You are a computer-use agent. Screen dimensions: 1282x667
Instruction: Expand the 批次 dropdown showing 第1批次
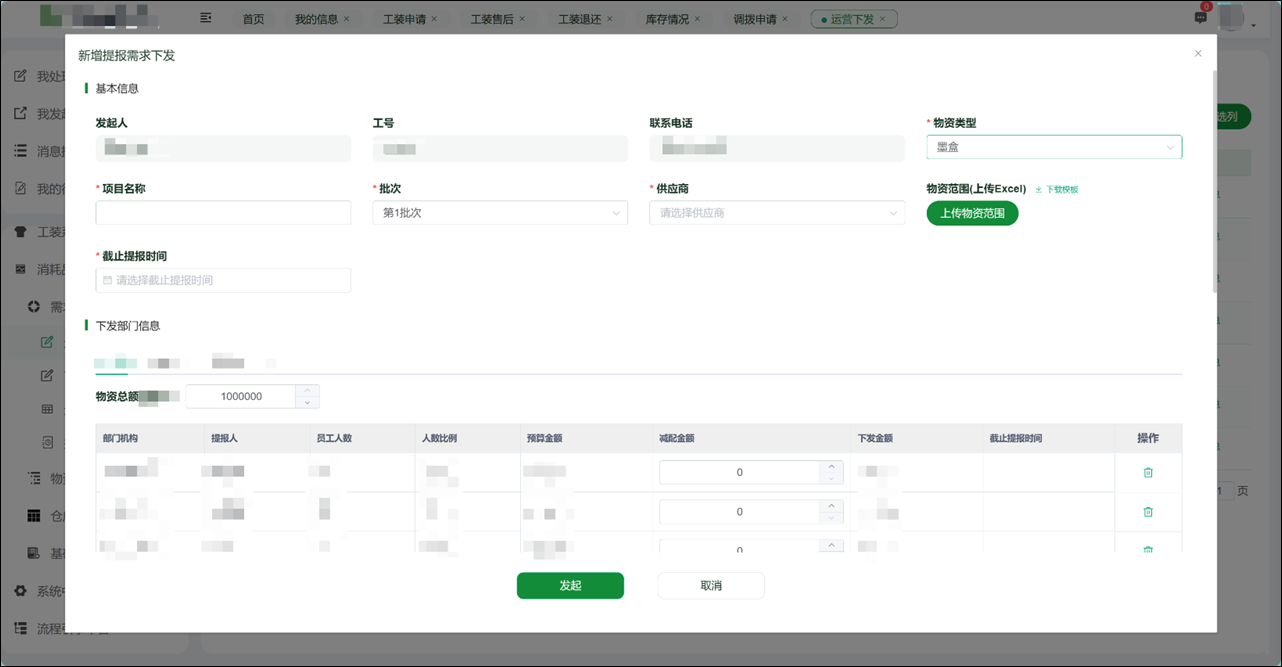pos(500,213)
